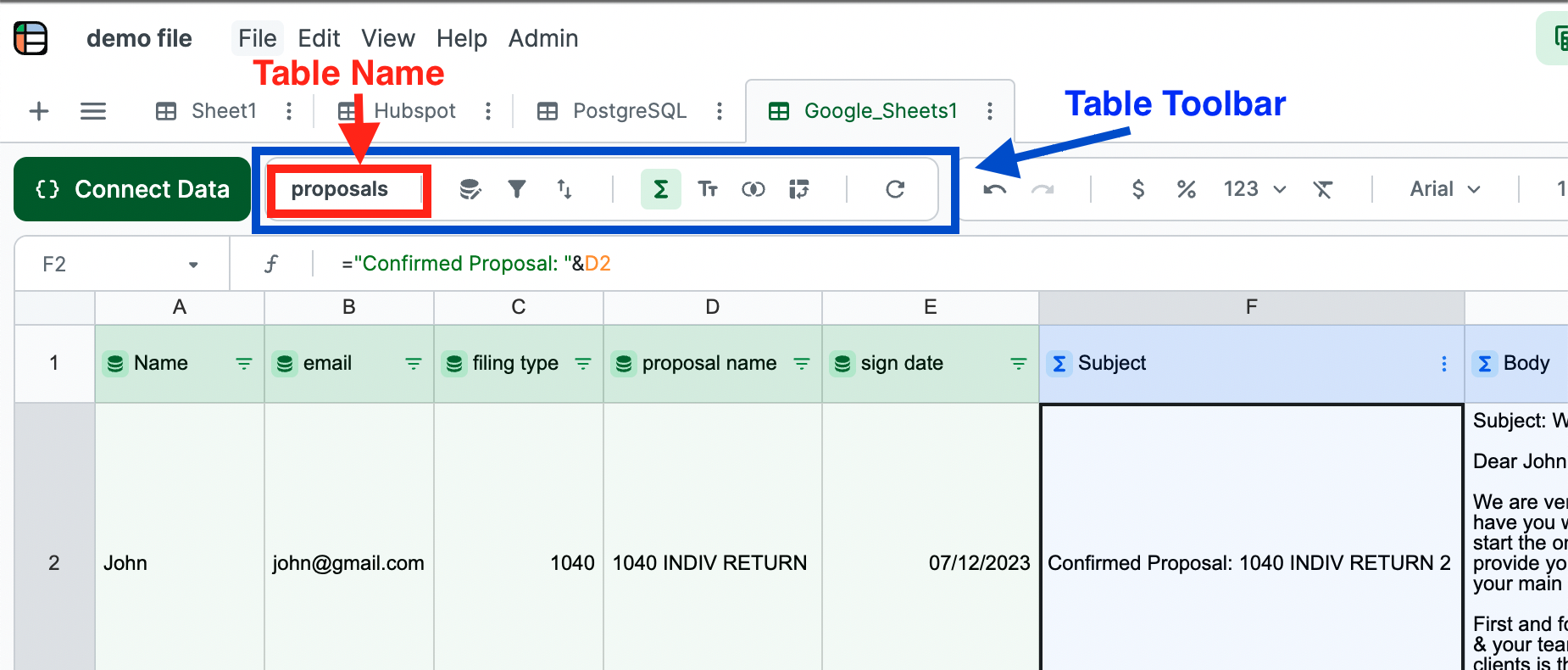Click the Connect Data button
This screenshot has height=670, width=1568.
coord(132,189)
